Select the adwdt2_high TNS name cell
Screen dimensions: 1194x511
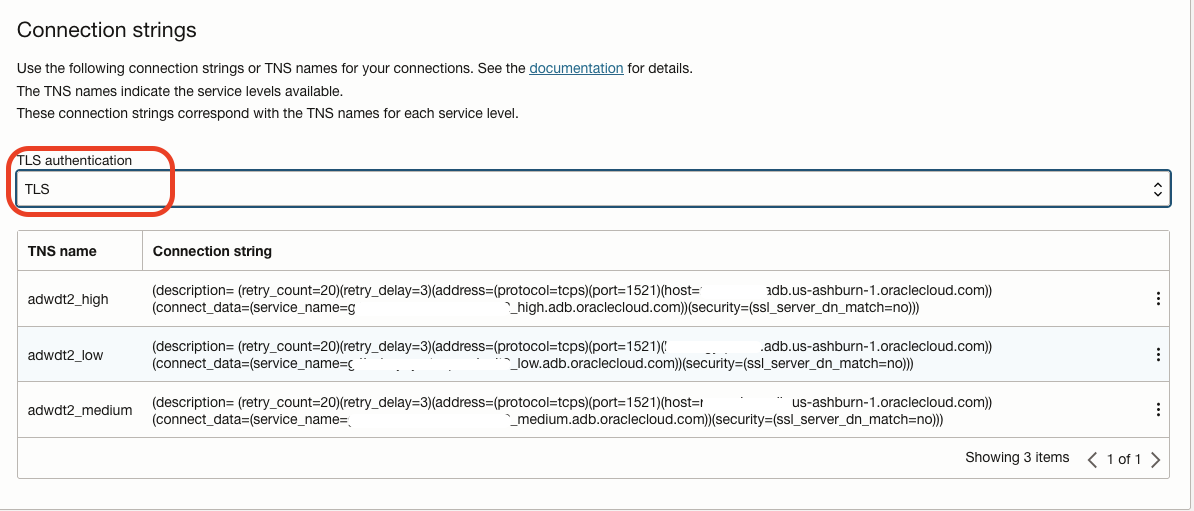pyautogui.click(x=68, y=299)
